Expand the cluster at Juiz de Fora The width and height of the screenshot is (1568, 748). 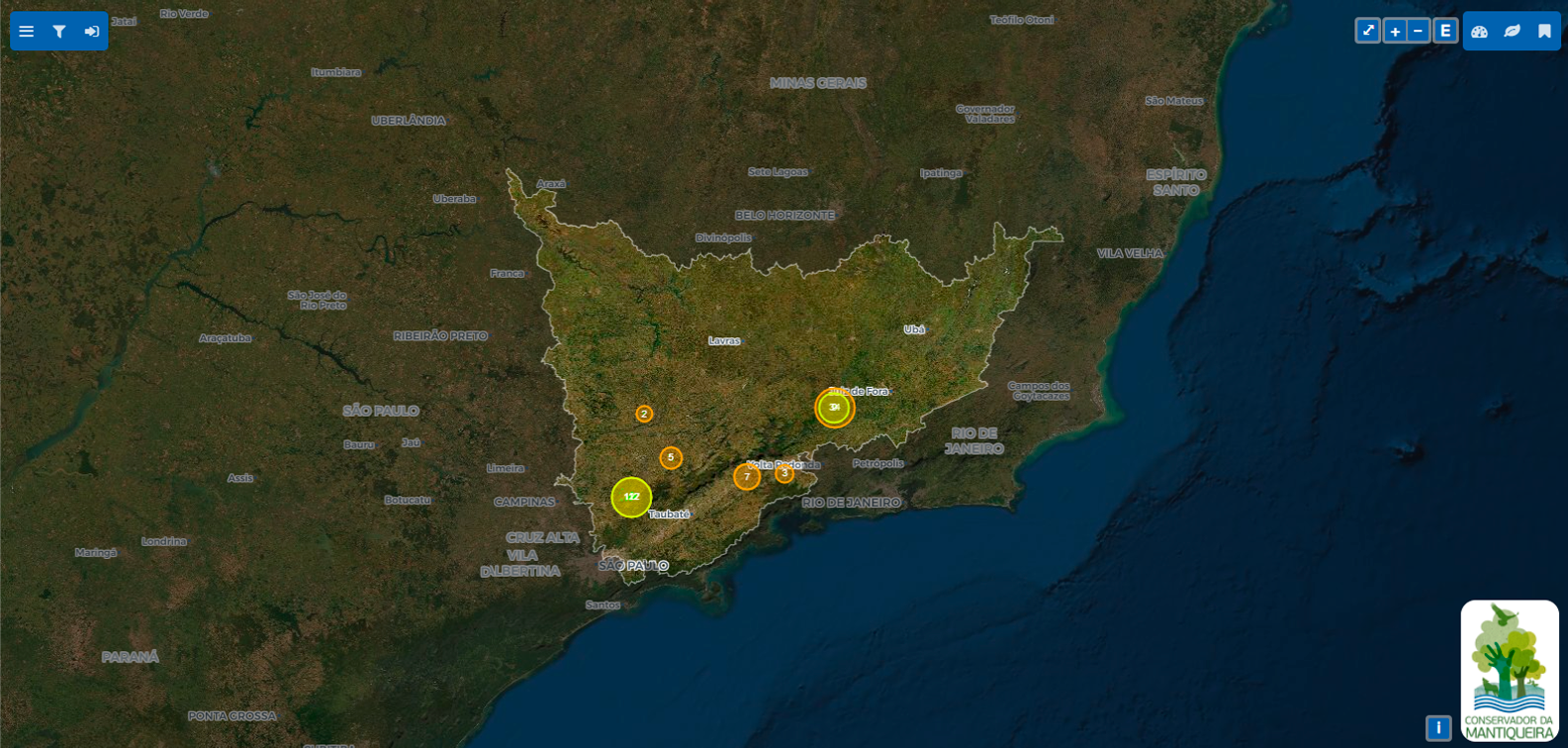(834, 408)
